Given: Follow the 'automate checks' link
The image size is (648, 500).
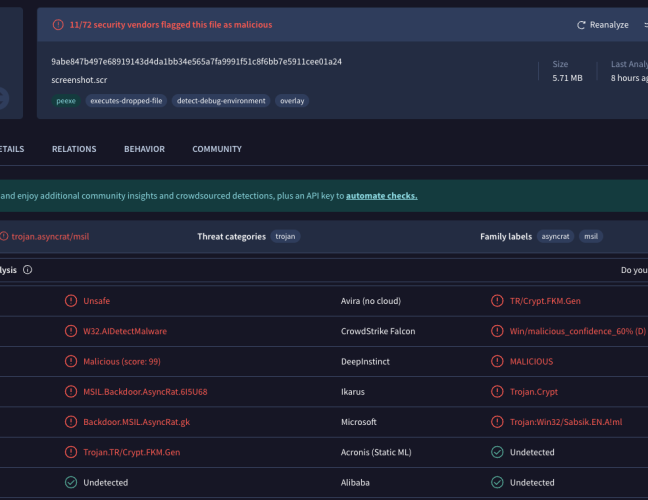Looking at the screenshot, I should coord(381,196).
